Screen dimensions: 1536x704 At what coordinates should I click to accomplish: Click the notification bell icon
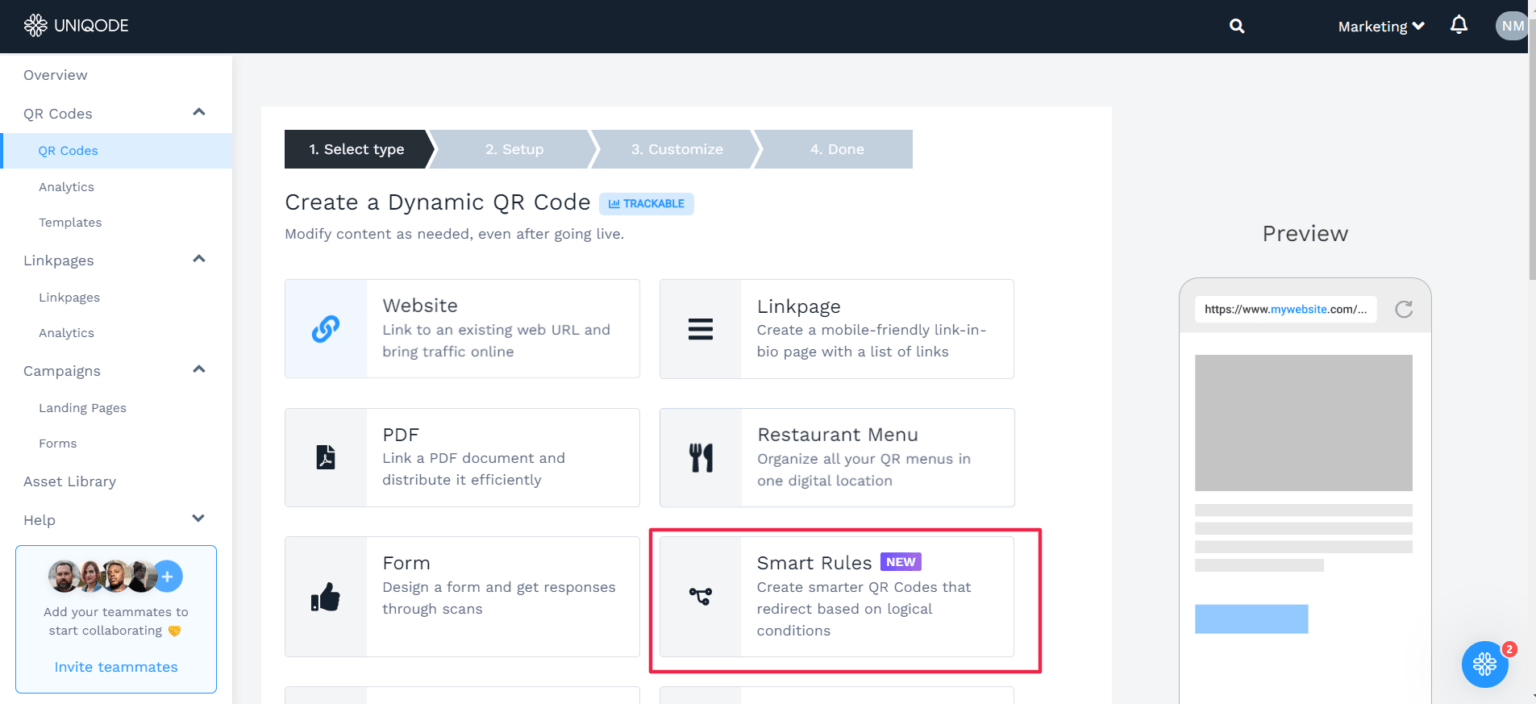1459,25
